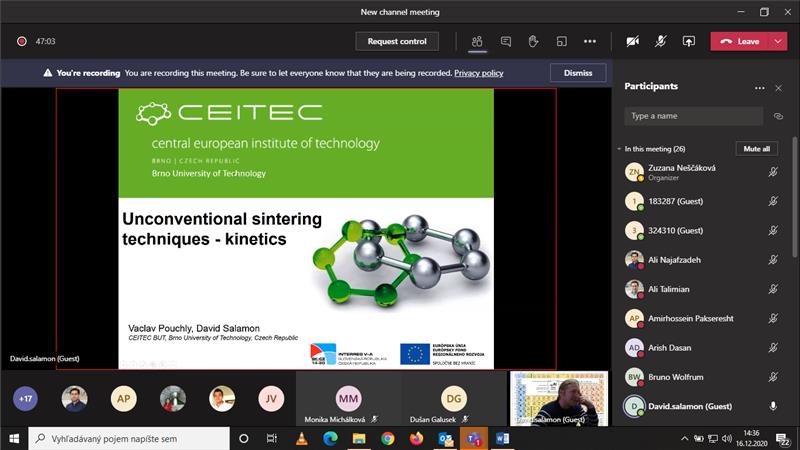The width and height of the screenshot is (800, 450).
Task: Open the Privacy policy link
Action: [x=479, y=73]
